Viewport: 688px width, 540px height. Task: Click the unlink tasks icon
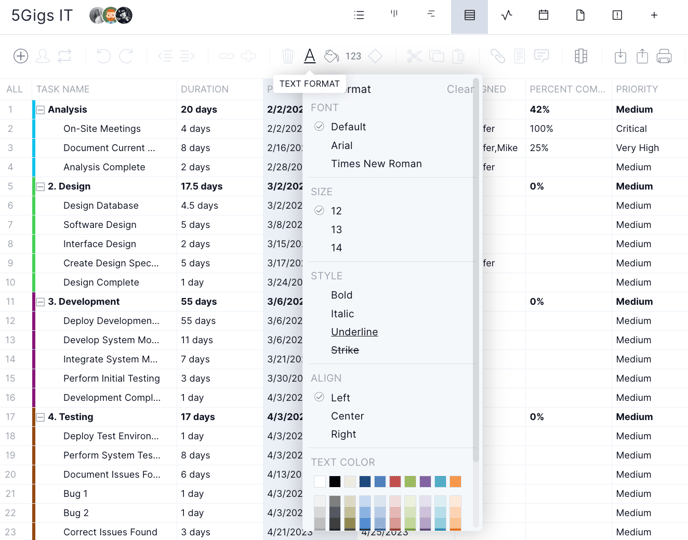(x=248, y=56)
